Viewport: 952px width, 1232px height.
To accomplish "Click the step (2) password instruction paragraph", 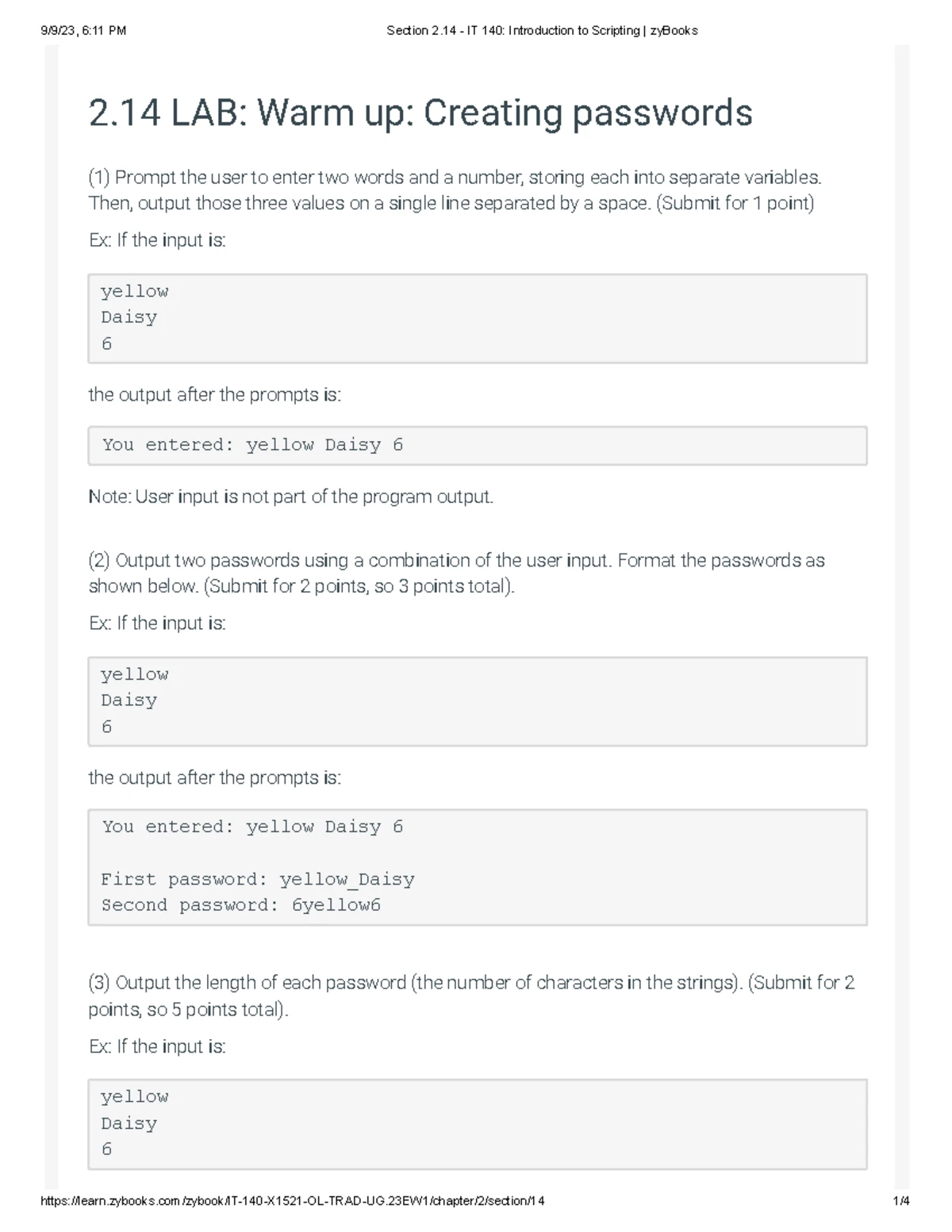I will tap(456, 573).
